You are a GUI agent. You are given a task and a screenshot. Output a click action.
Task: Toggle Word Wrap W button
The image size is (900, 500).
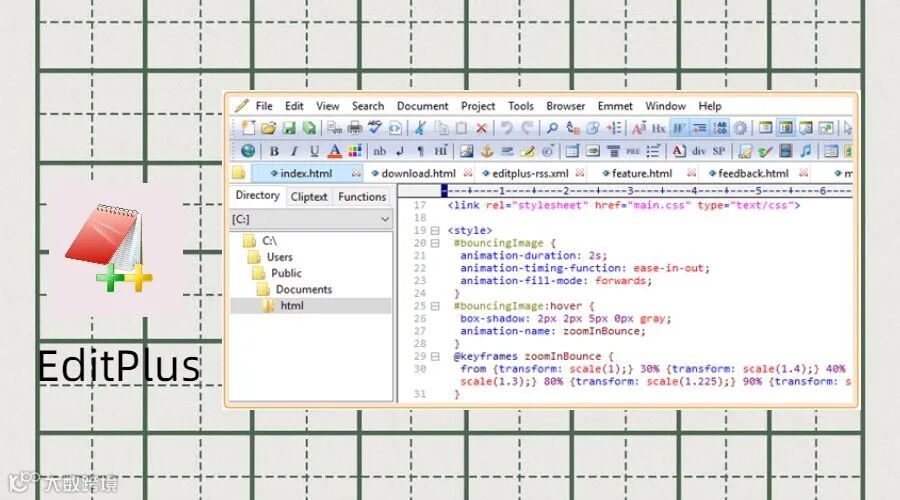pos(679,127)
